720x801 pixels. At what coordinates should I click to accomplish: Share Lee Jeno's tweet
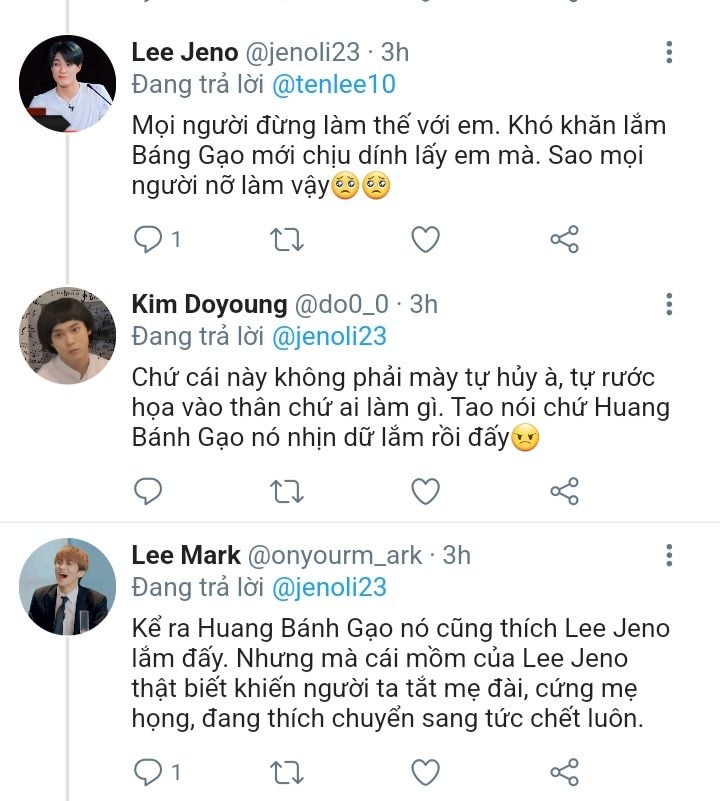pos(565,239)
